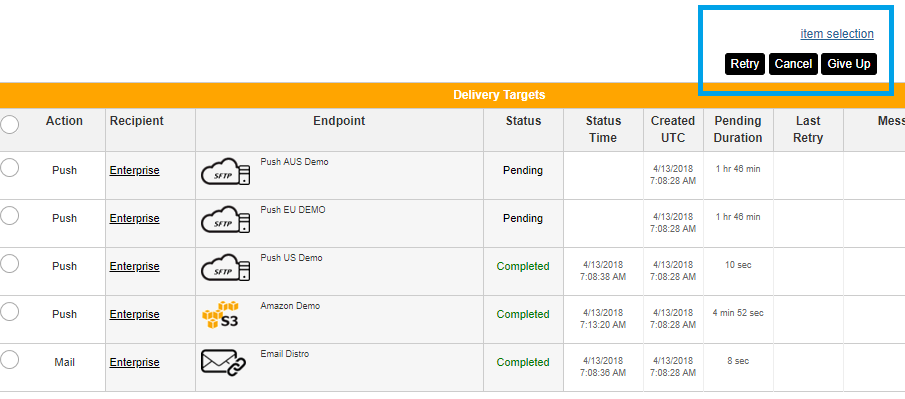The height and width of the screenshot is (399, 905).
Task: Click the Status column header
Action: click(x=523, y=121)
